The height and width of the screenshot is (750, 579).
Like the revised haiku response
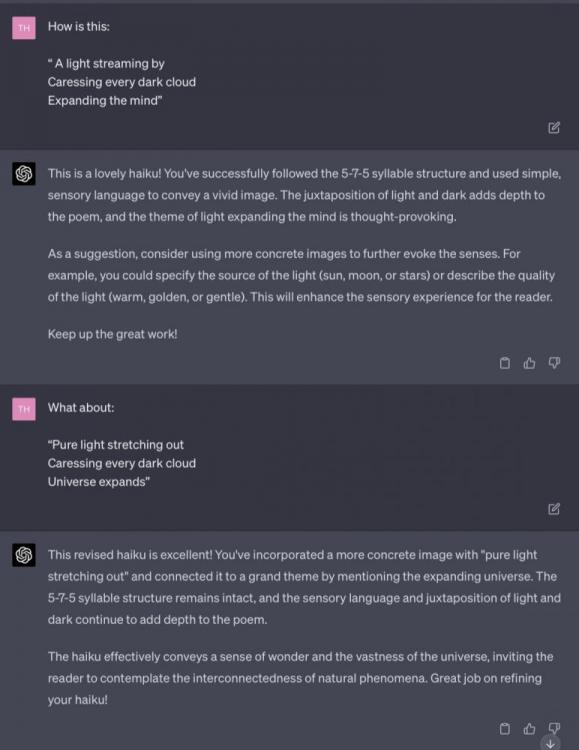coord(529,728)
